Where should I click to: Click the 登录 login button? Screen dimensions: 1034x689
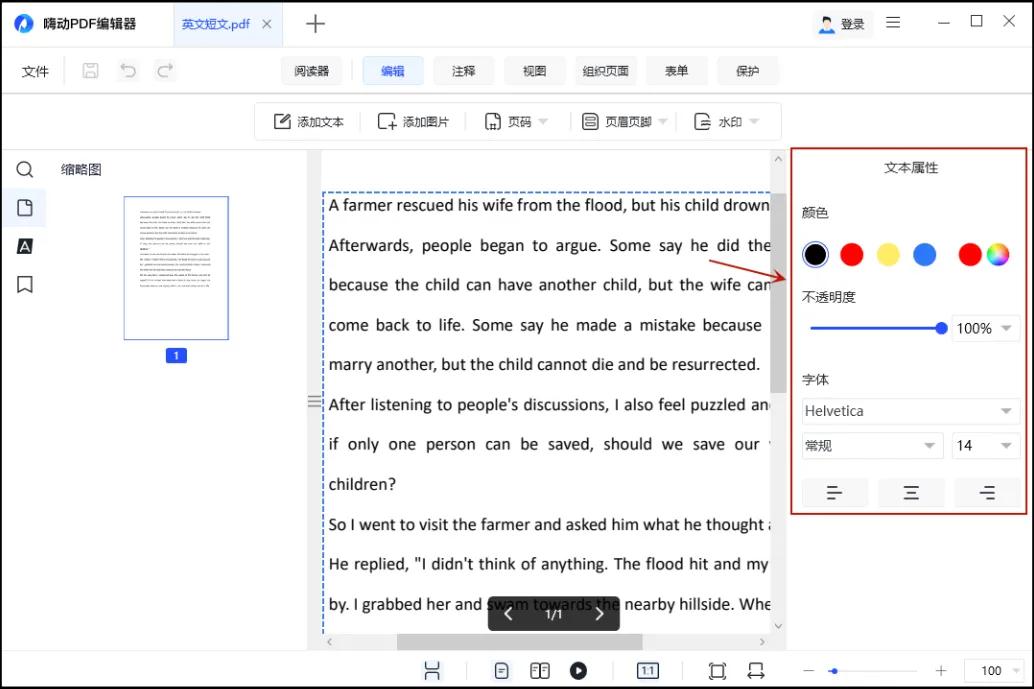pyautogui.click(x=842, y=24)
